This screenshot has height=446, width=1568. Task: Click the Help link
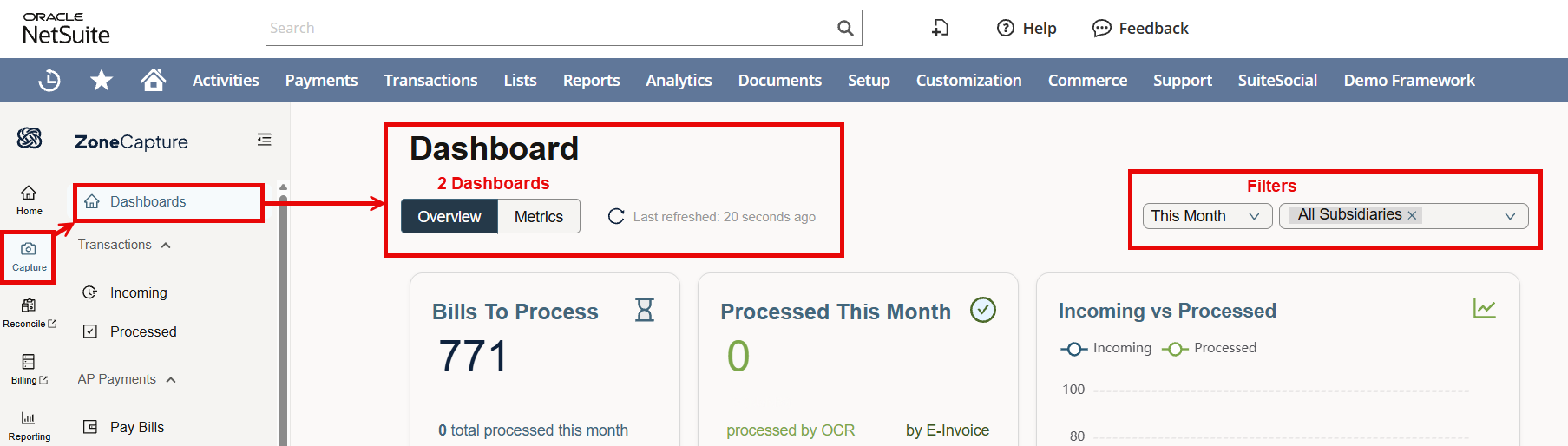pyautogui.click(x=1039, y=28)
